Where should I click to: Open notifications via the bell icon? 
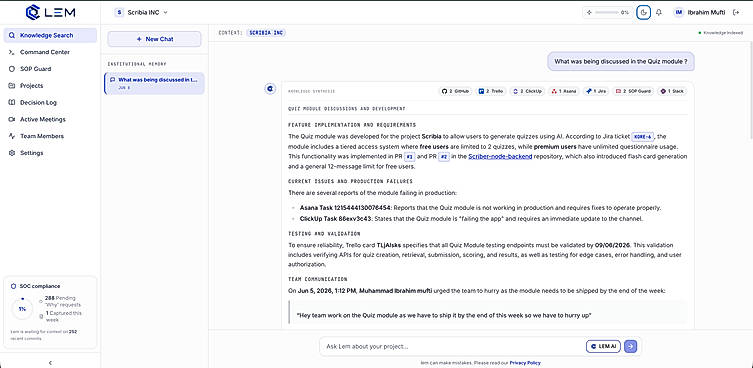[x=658, y=12]
